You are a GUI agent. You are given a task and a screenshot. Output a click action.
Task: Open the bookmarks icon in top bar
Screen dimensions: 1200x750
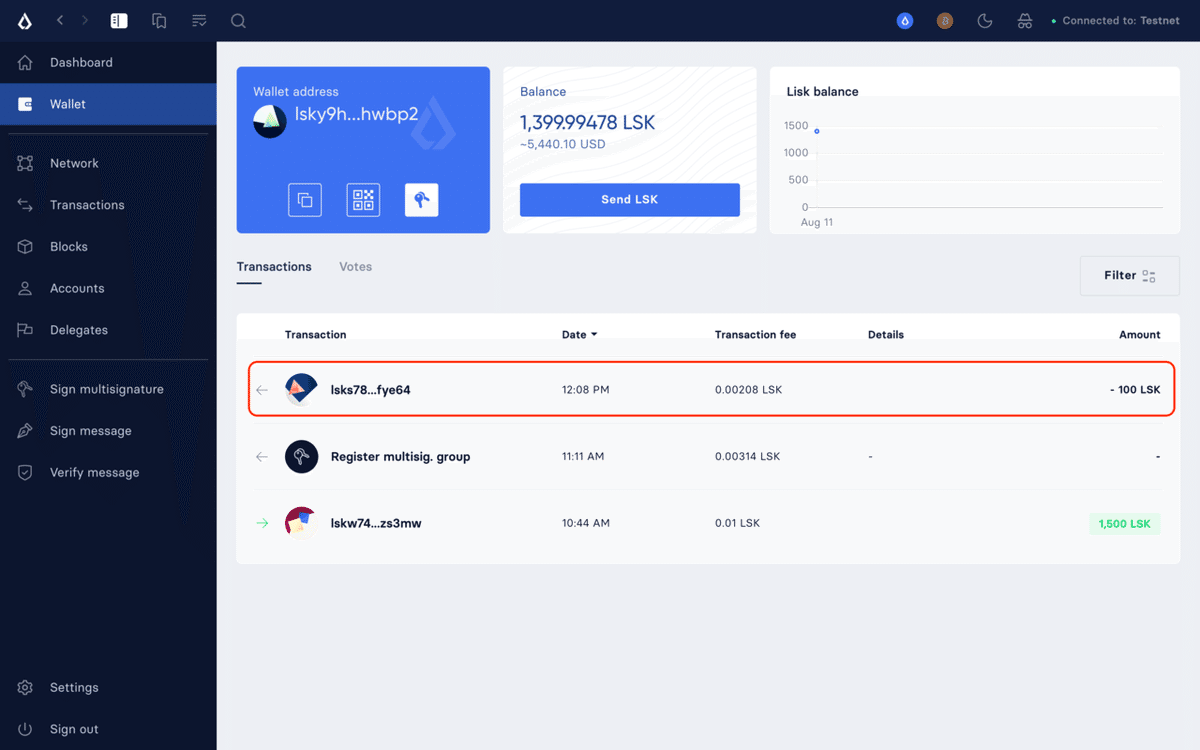tap(159, 20)
